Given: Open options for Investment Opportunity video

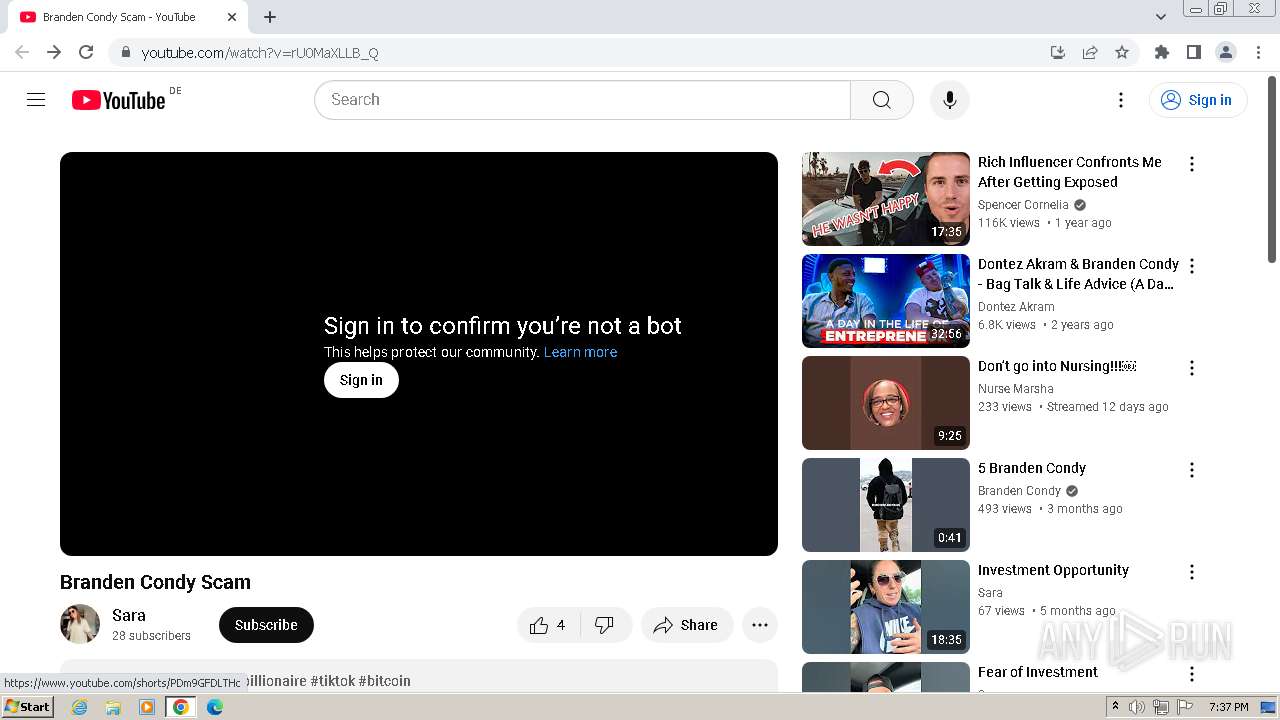Looking at the screenshot, I should 1191,572.
